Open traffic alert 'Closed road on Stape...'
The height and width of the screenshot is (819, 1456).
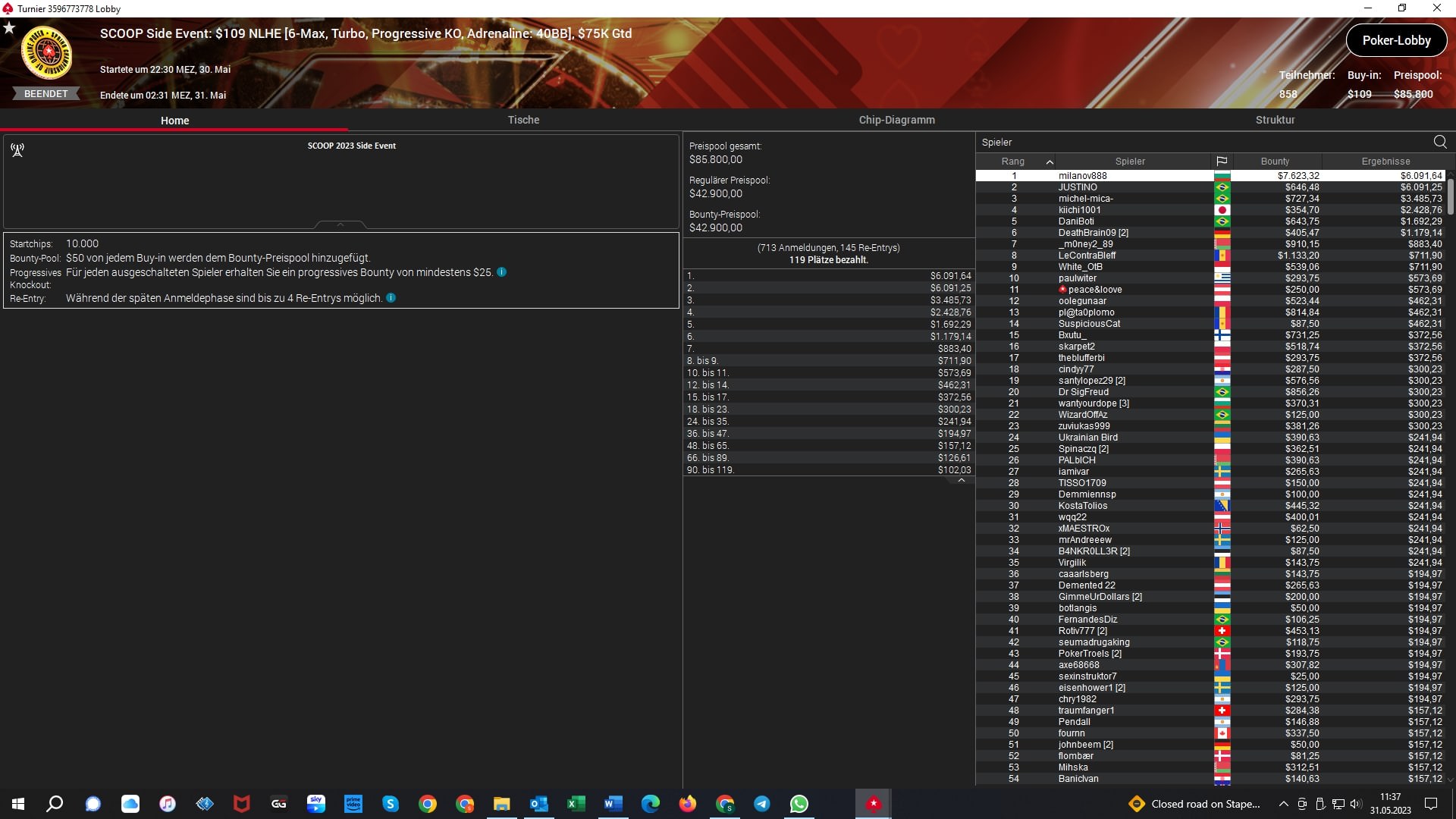1194,804
